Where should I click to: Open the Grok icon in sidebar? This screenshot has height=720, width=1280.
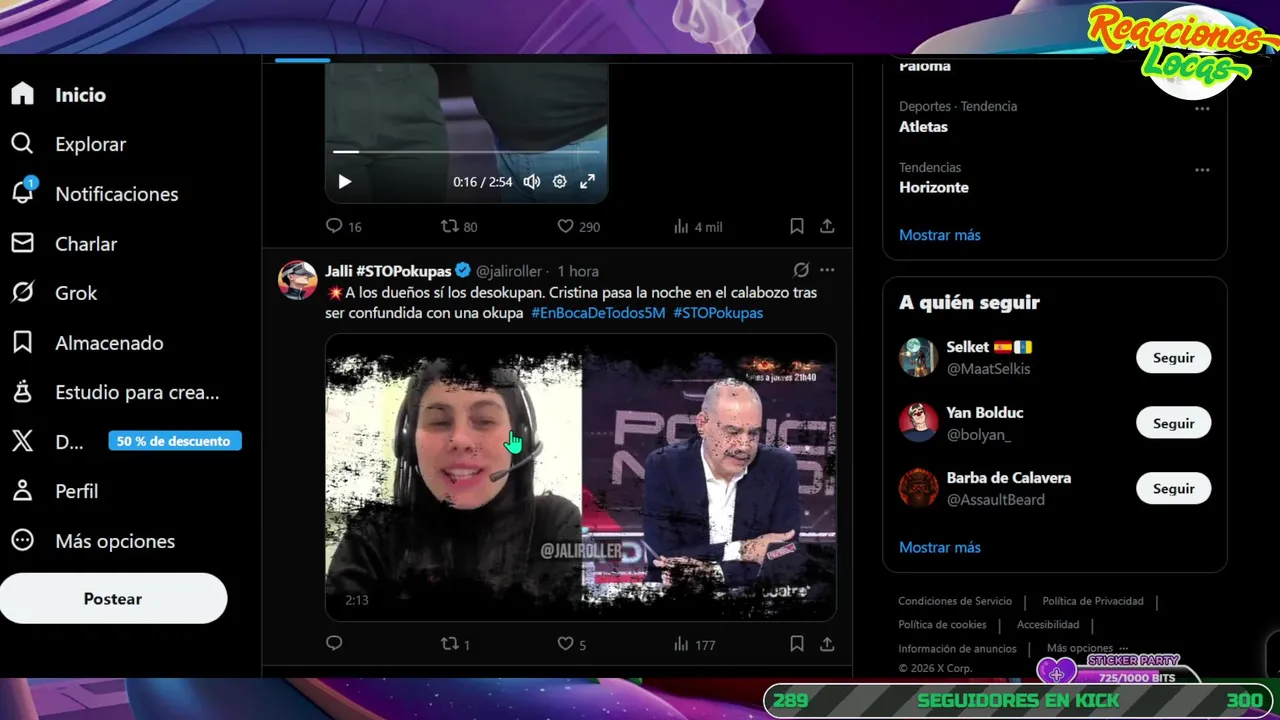22,293
